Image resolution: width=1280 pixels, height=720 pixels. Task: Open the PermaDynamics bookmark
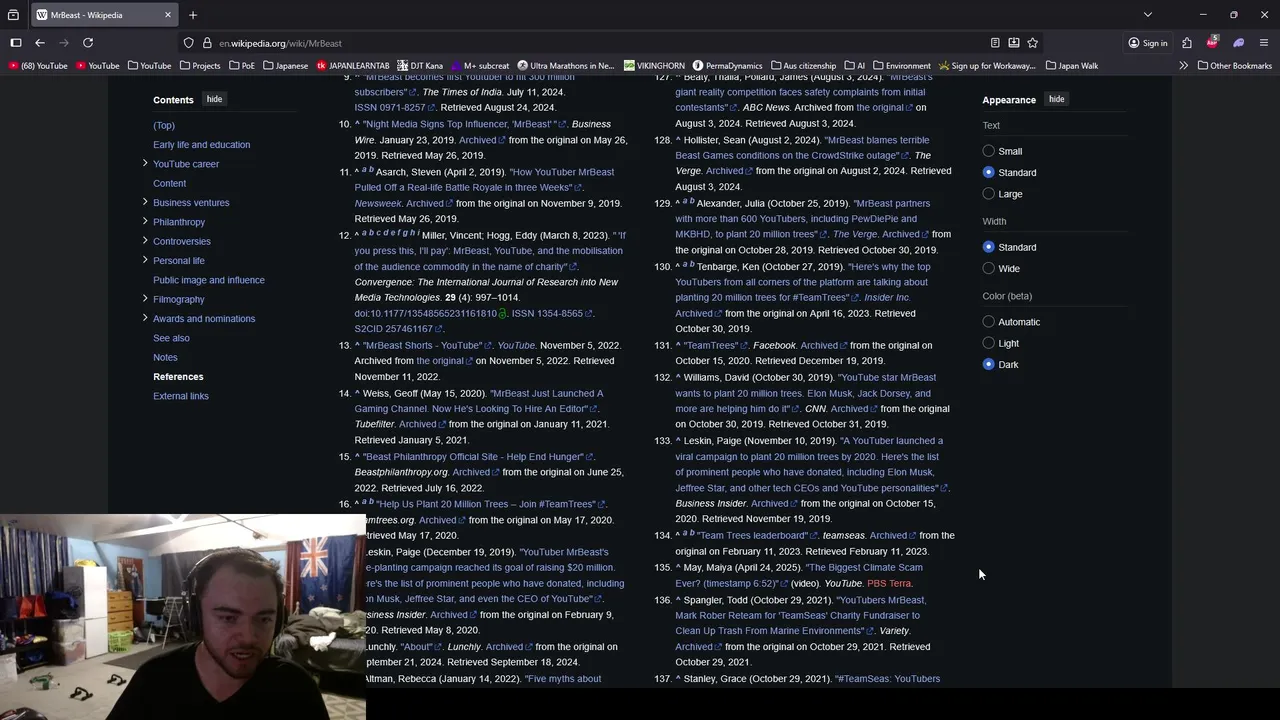(727, 66)
